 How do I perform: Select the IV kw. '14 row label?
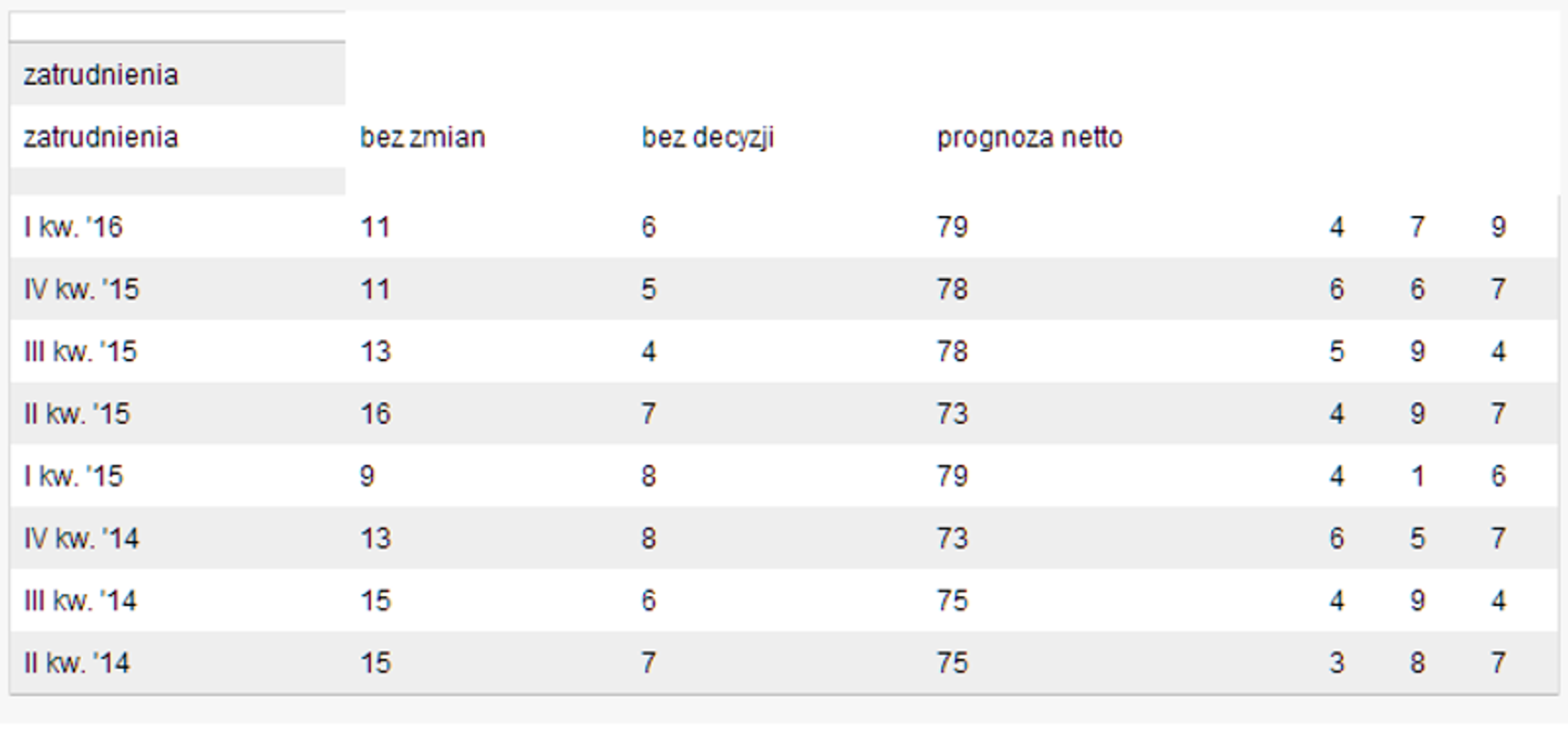click(81, 539)
